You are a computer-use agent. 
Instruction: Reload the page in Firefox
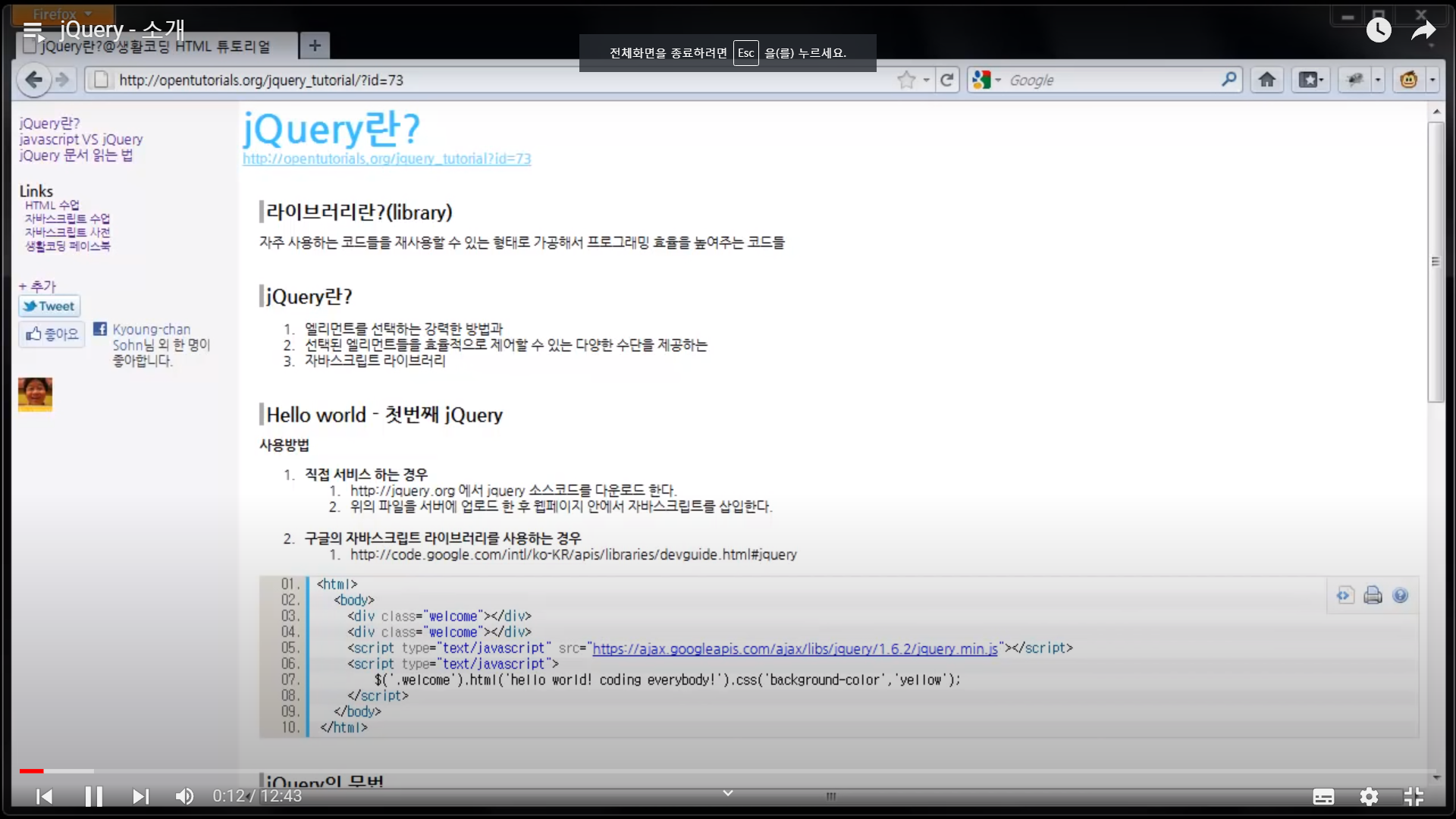tap(947, 80)
